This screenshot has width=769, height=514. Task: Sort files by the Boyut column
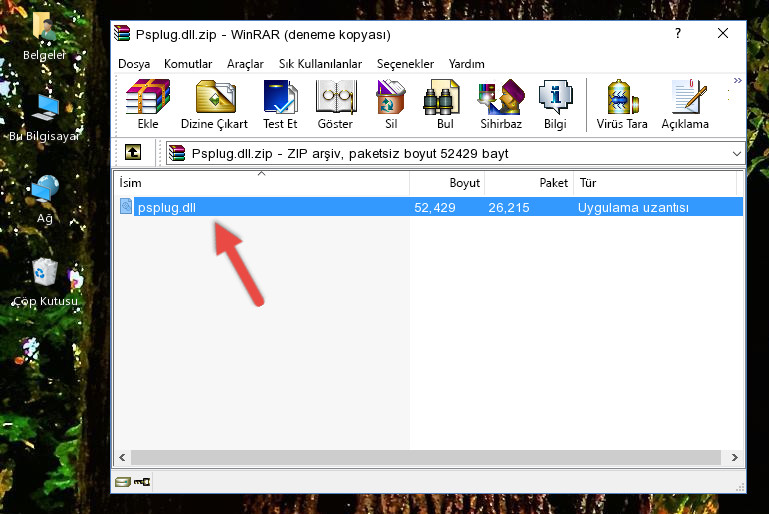447,183
